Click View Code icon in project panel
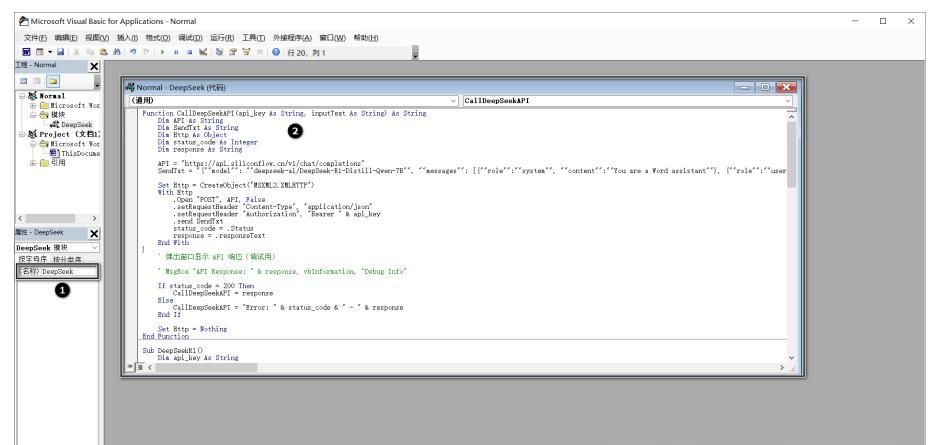 pyautogui.click(x=24, y=81)
